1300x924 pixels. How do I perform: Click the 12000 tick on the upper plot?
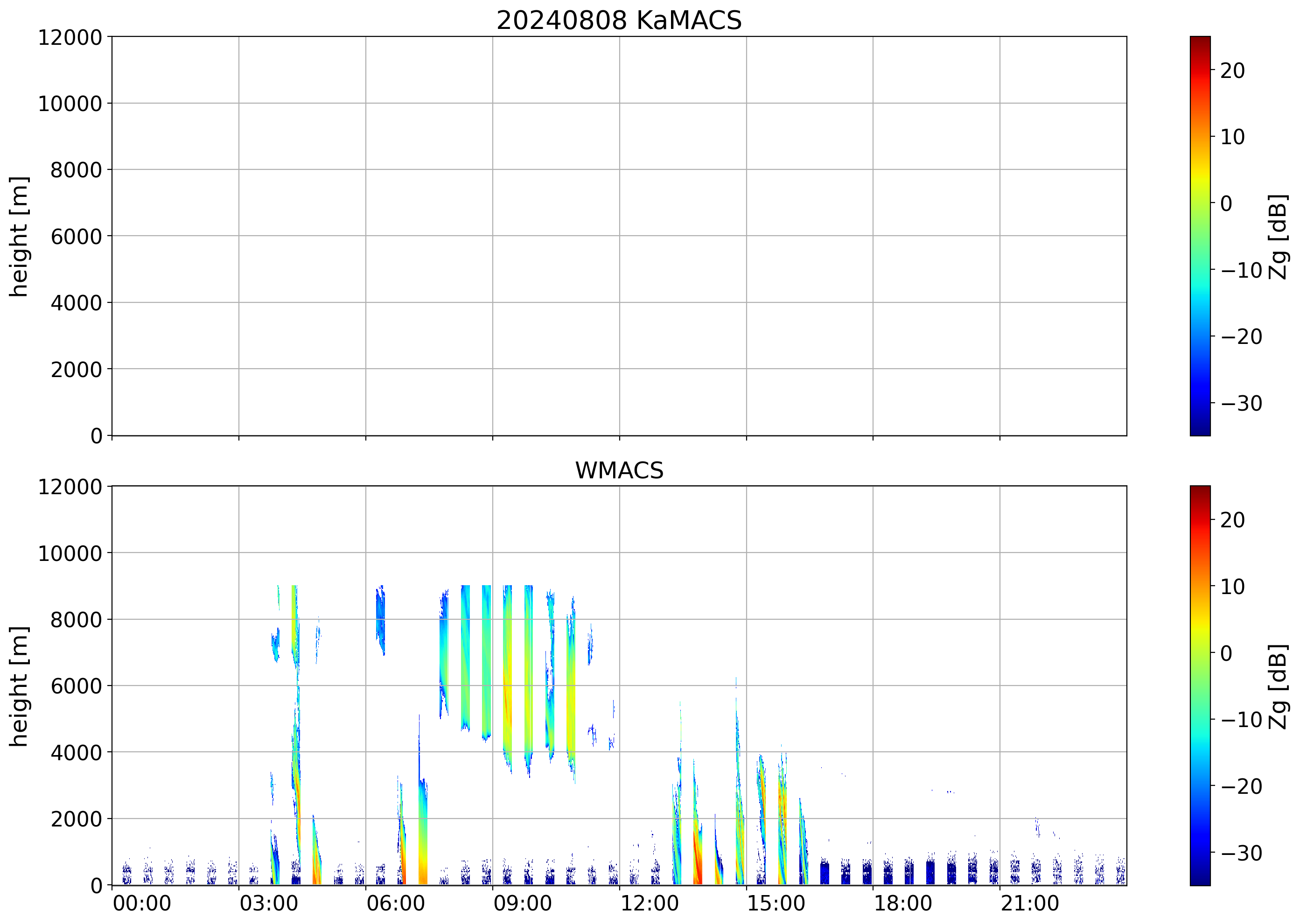tap(70, 37)
